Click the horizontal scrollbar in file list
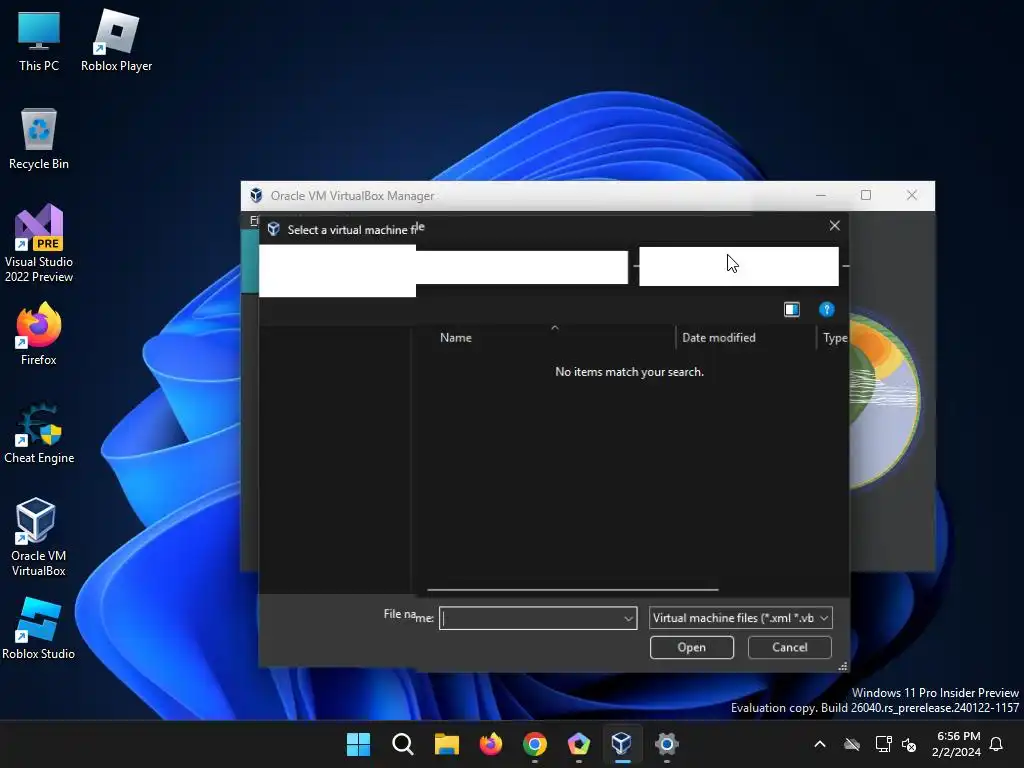The width and height of the screenshot is (1024, 768). (x=573, y=590)
